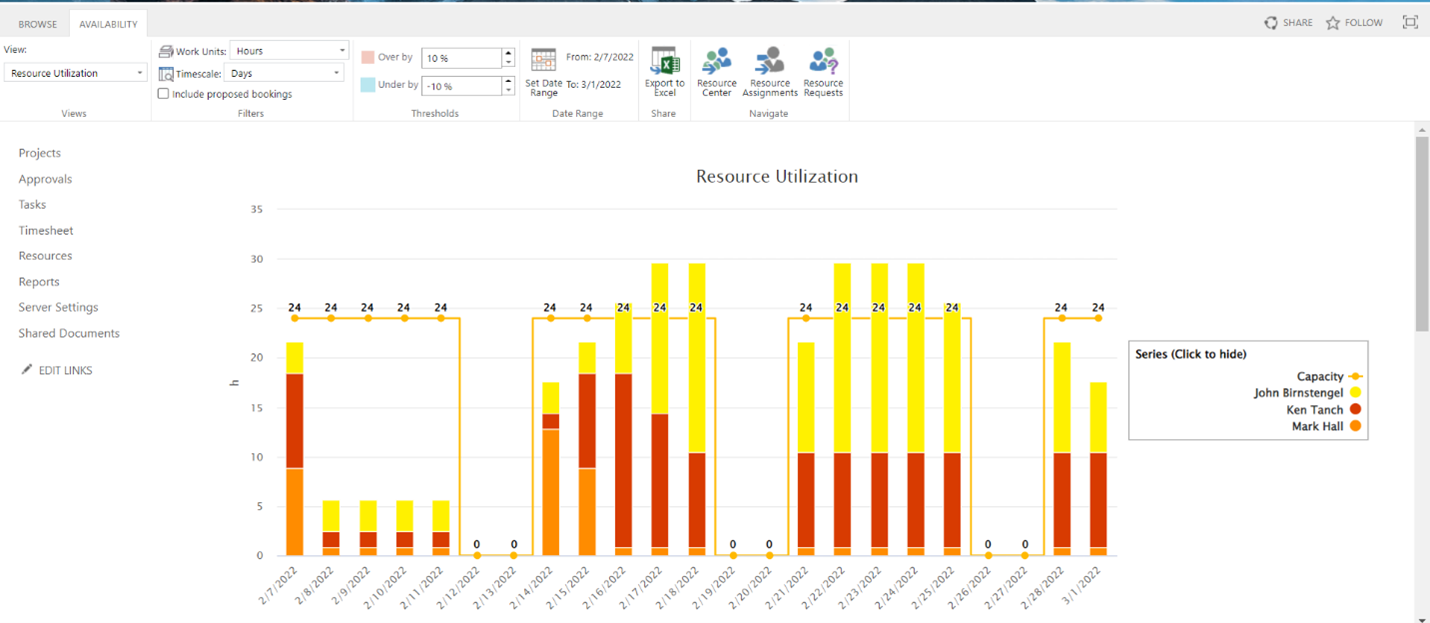Open Resource Center from ribbon

[716, 62]
